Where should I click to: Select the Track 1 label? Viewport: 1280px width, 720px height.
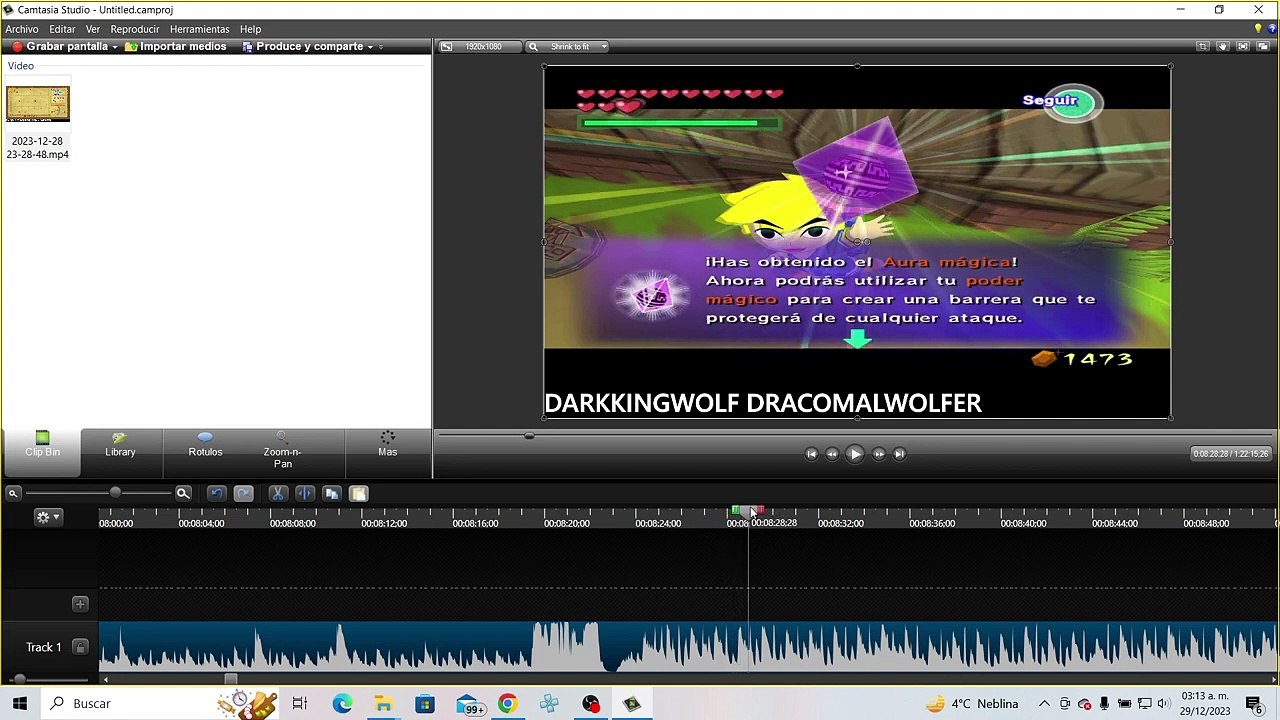43,647
